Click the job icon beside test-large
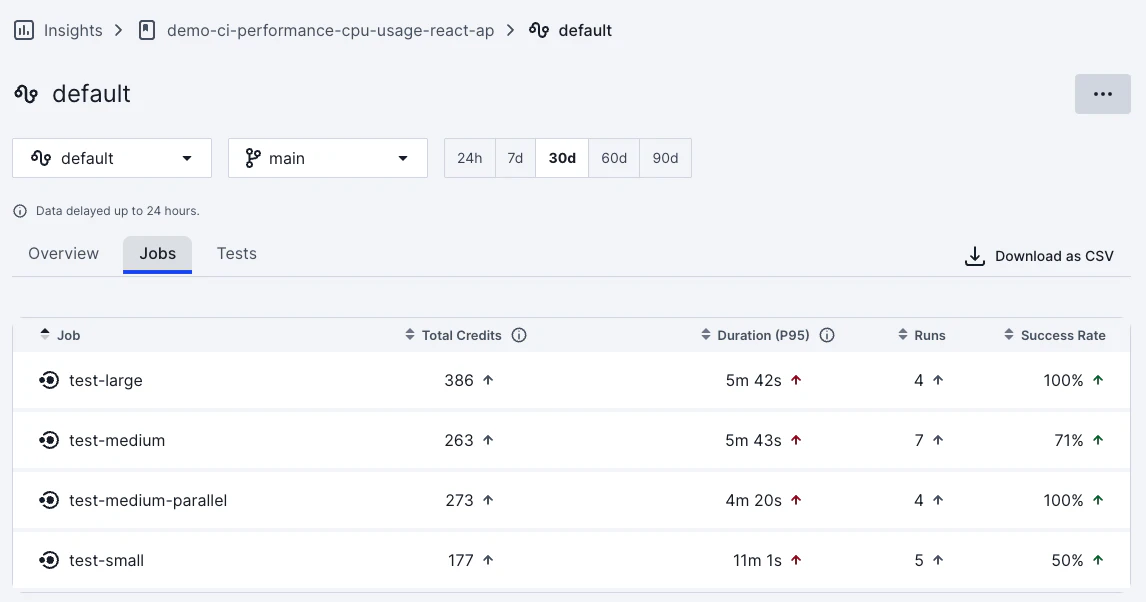 tap(49, 380)
